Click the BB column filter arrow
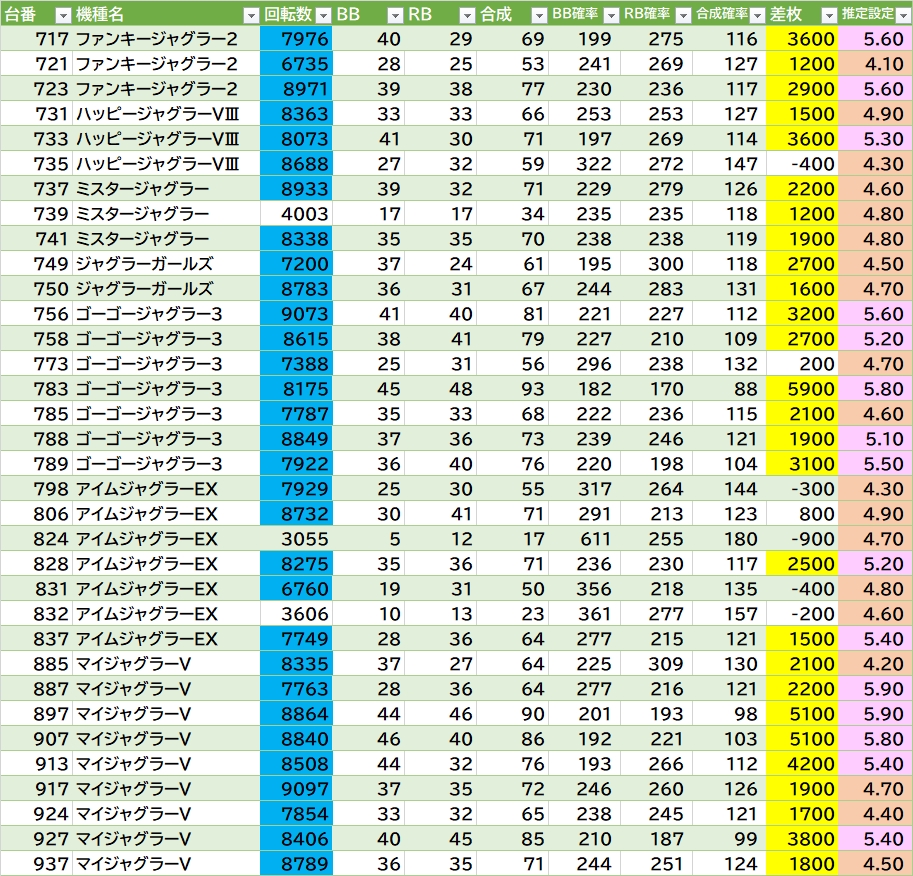 394,15
